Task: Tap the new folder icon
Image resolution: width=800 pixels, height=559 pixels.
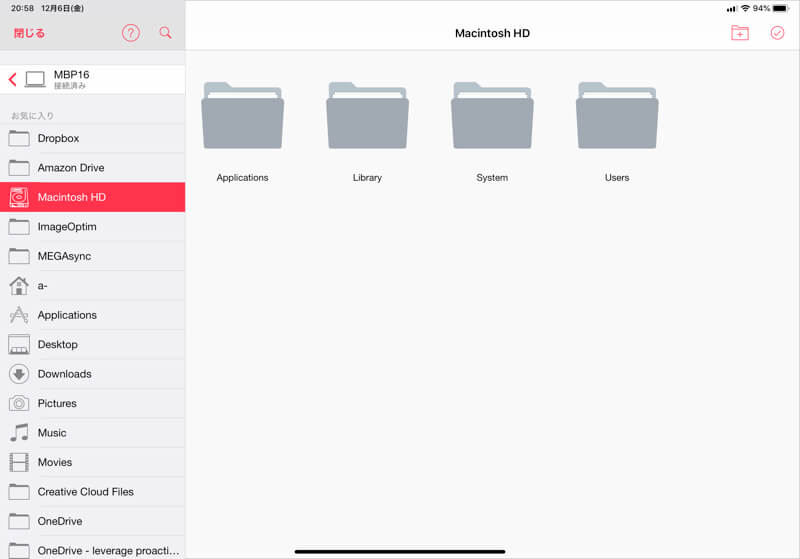Action: (739, 33)
